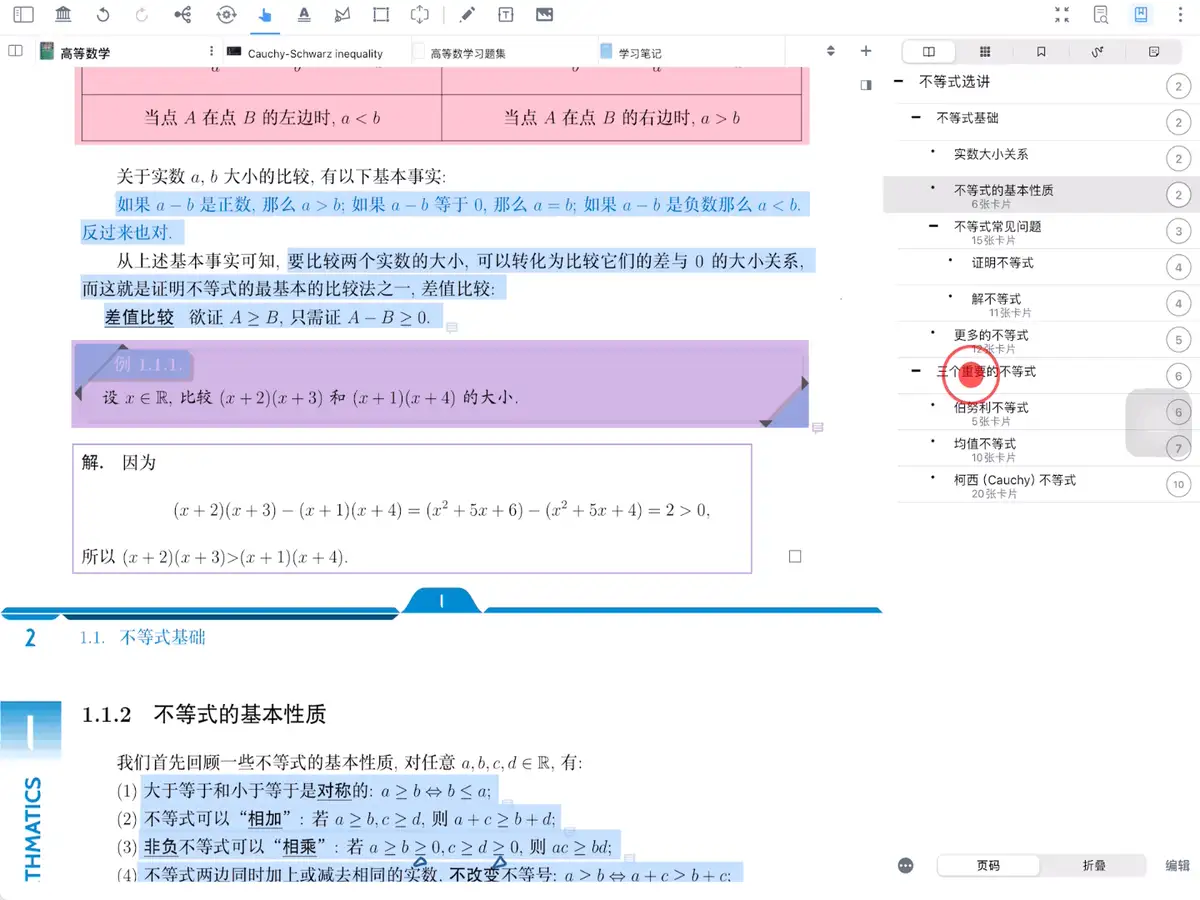Jump to page 7 badge for 均值不等式
This screenshot has width=1200, height=900.
[x=1179, y=448]
